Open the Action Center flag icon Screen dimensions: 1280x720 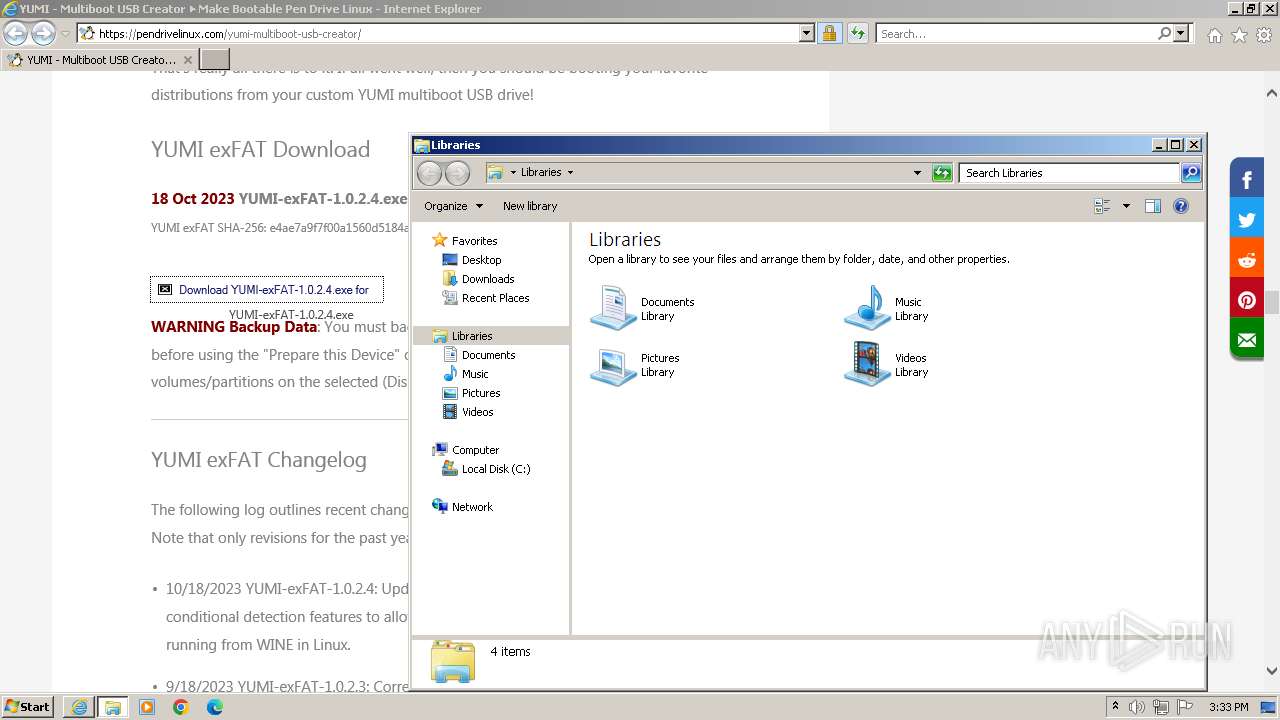pyautogui.click(x=1185, y=707)
